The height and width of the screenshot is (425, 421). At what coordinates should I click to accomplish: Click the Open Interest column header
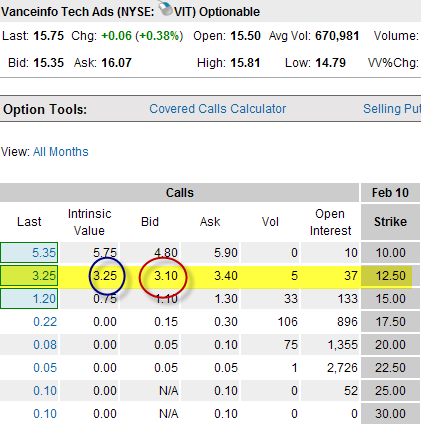330,222
